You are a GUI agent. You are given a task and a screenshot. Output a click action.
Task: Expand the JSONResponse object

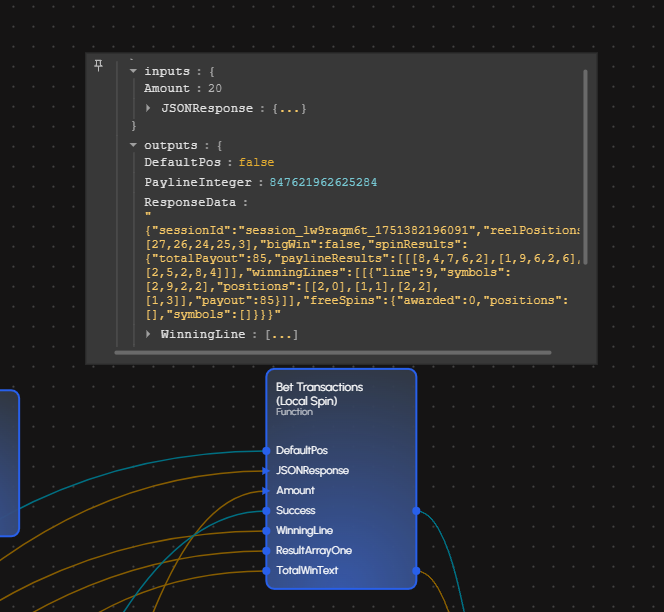pos(148,108)
